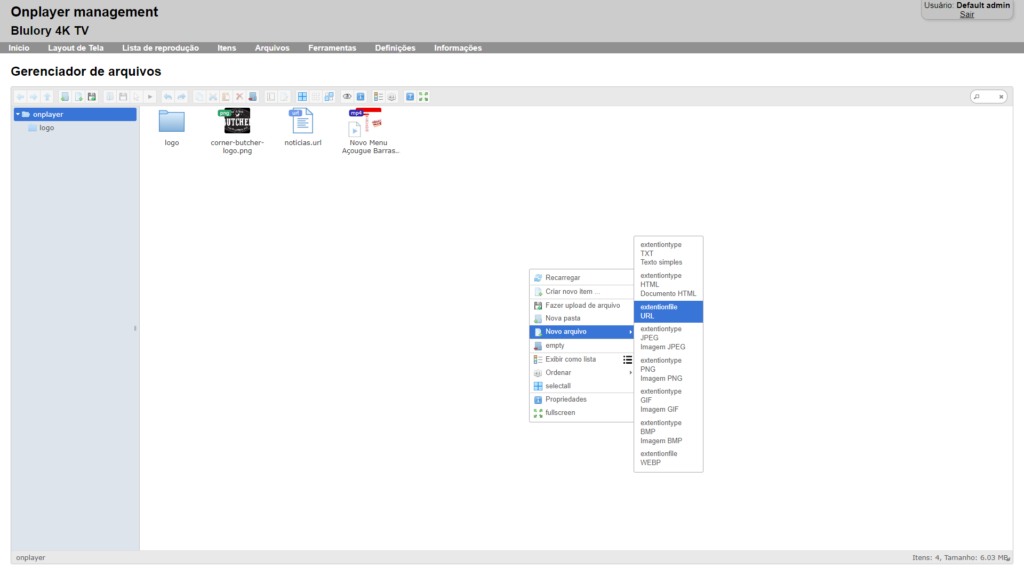Go up one folder with the toolbar up arrow
The height and width of the screenshot is (576, 1024).
47,97
